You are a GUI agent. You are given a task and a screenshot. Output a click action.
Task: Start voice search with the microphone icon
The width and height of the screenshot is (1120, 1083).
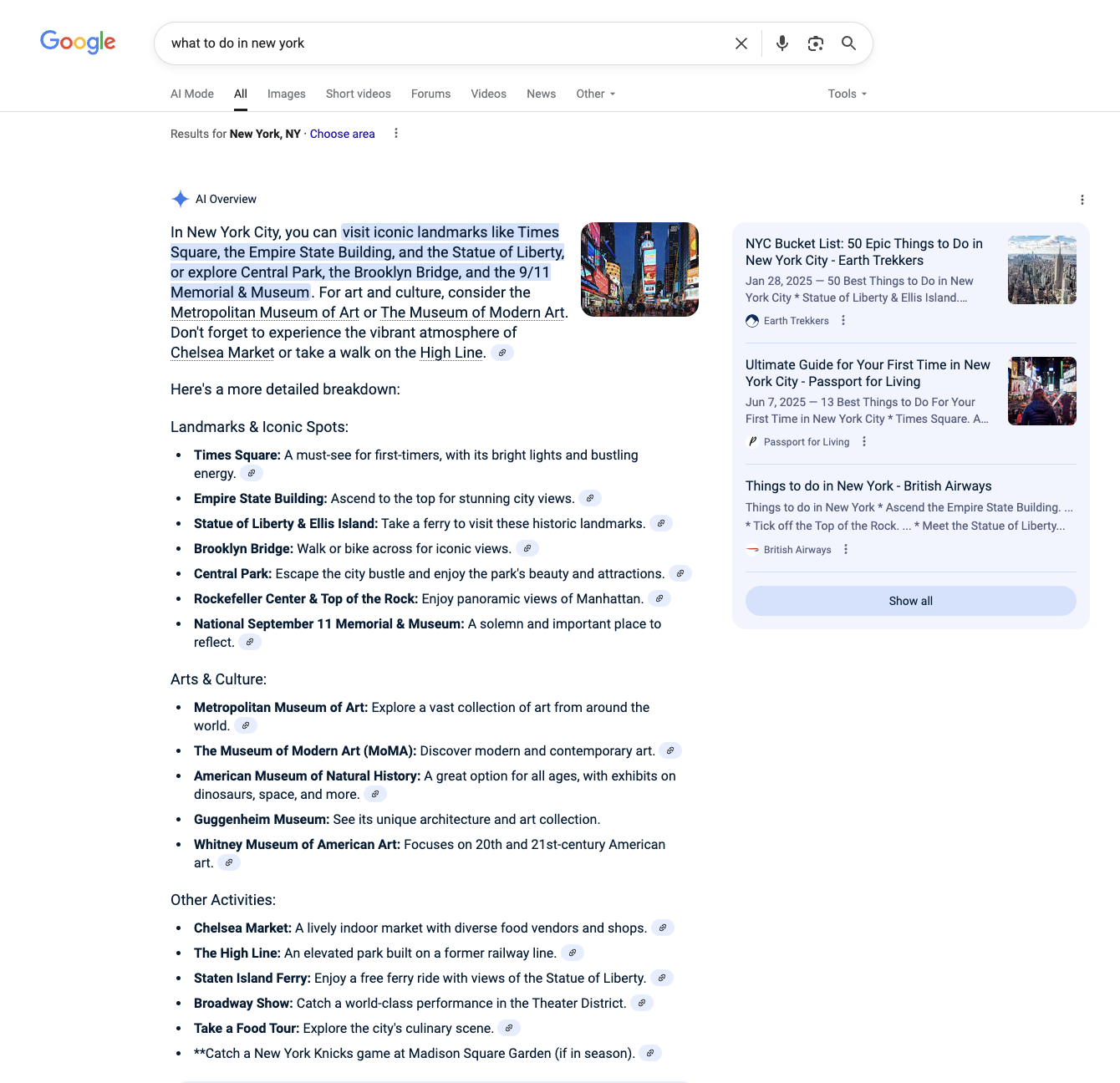(x=782, y=43)
